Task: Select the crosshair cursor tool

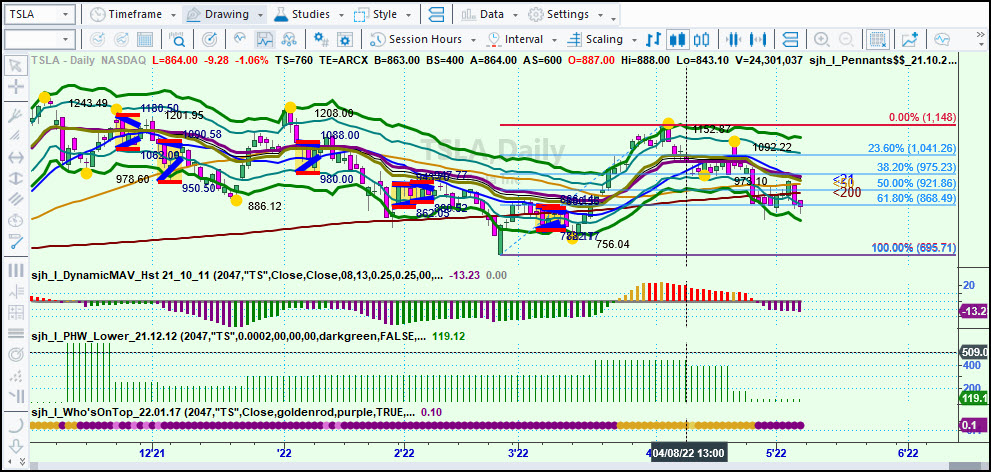Action: pyautogui.click(x=16, y=86)
